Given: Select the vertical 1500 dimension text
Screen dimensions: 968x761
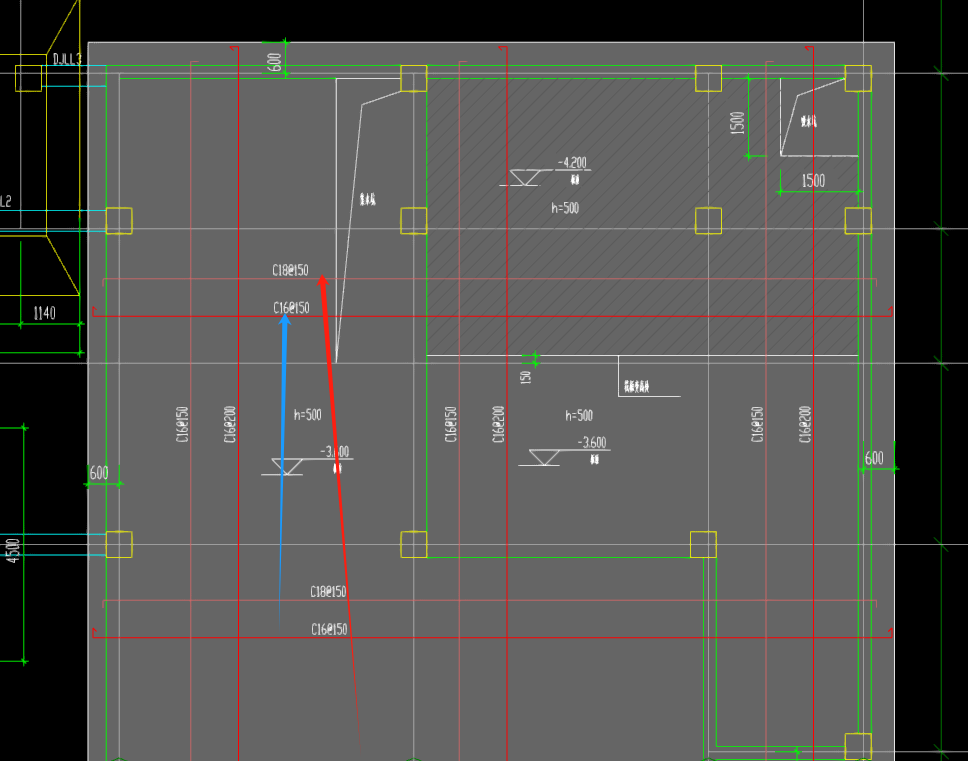Looking at the screenshot, I should [737, 123].
